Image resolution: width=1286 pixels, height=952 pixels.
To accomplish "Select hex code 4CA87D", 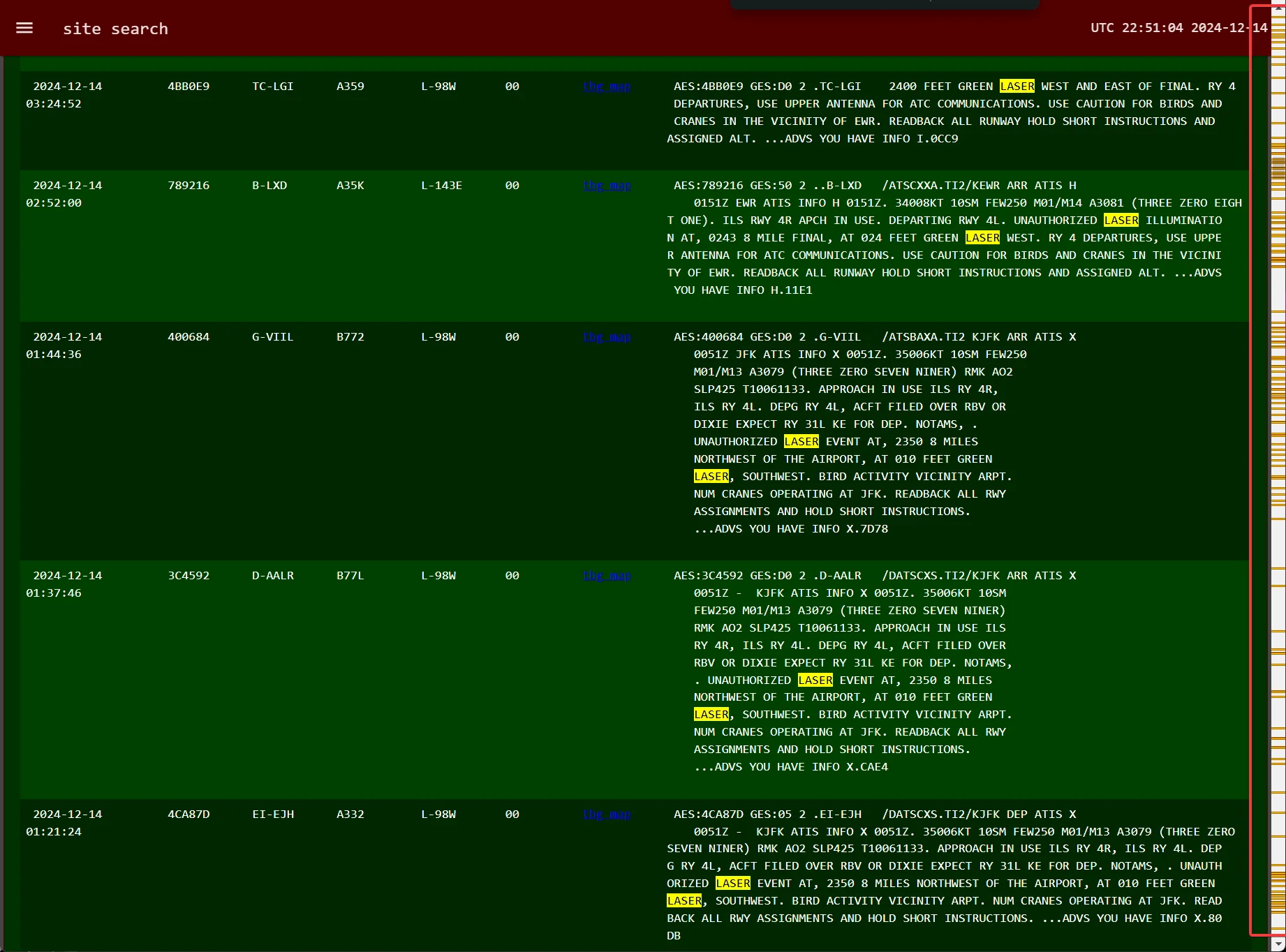I will click(189, 815).
